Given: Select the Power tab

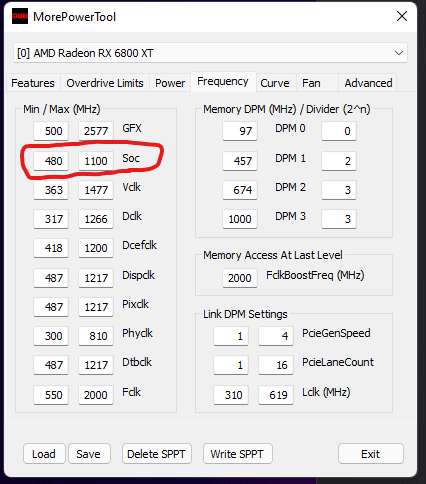Looking at the screenshot, I should (x=170, y=83).
